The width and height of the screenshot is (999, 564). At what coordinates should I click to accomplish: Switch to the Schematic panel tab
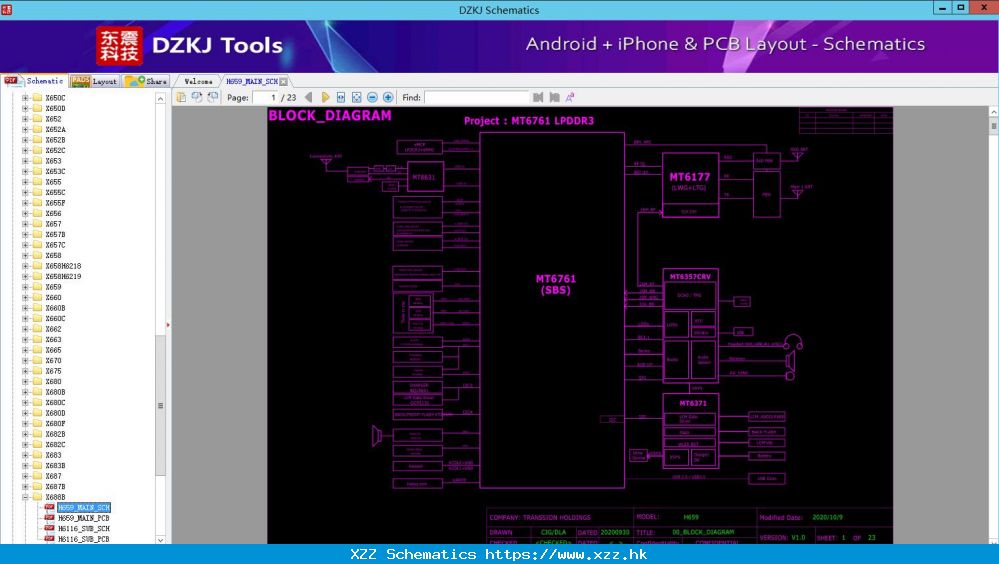pos(34,81)
